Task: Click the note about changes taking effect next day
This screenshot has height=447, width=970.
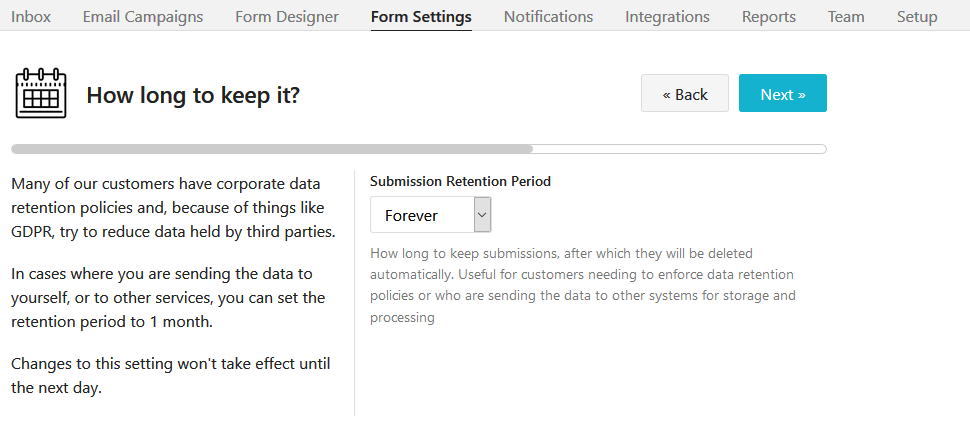Action: [x=170, y=375]
